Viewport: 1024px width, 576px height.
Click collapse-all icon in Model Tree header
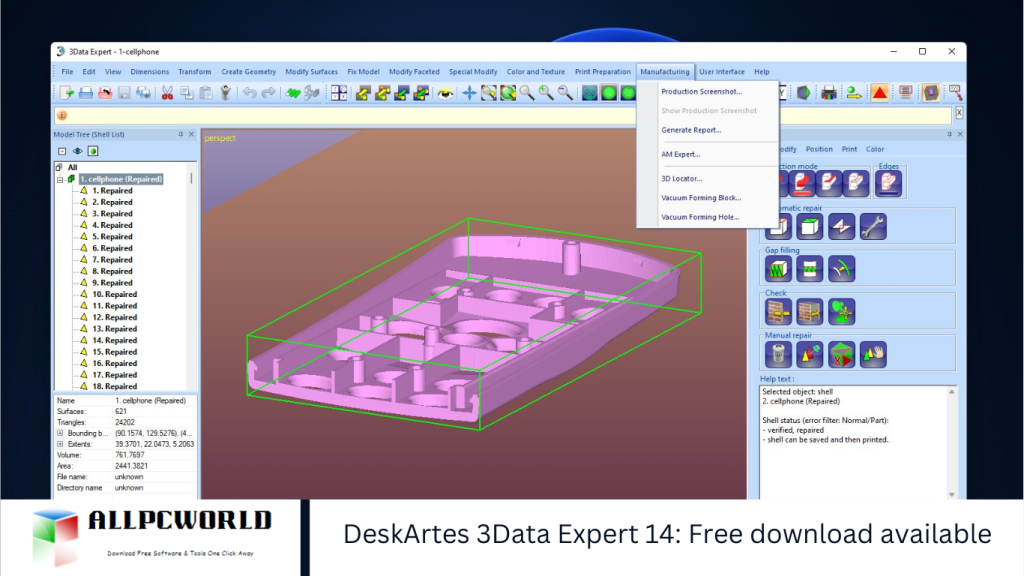click(x=62, y=151)
